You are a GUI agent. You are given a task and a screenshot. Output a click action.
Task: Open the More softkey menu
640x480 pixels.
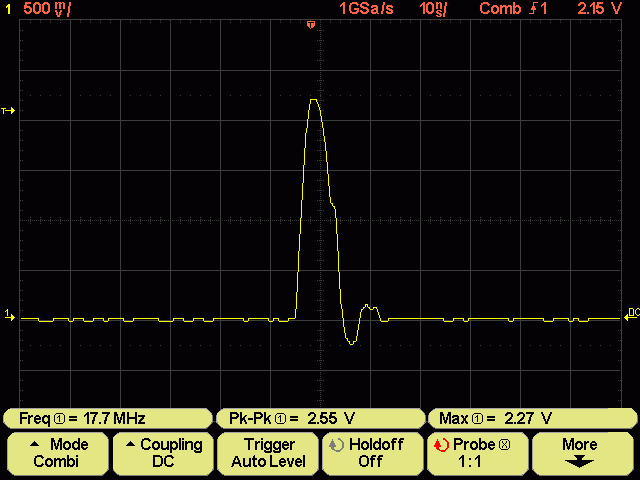[582, 453]
